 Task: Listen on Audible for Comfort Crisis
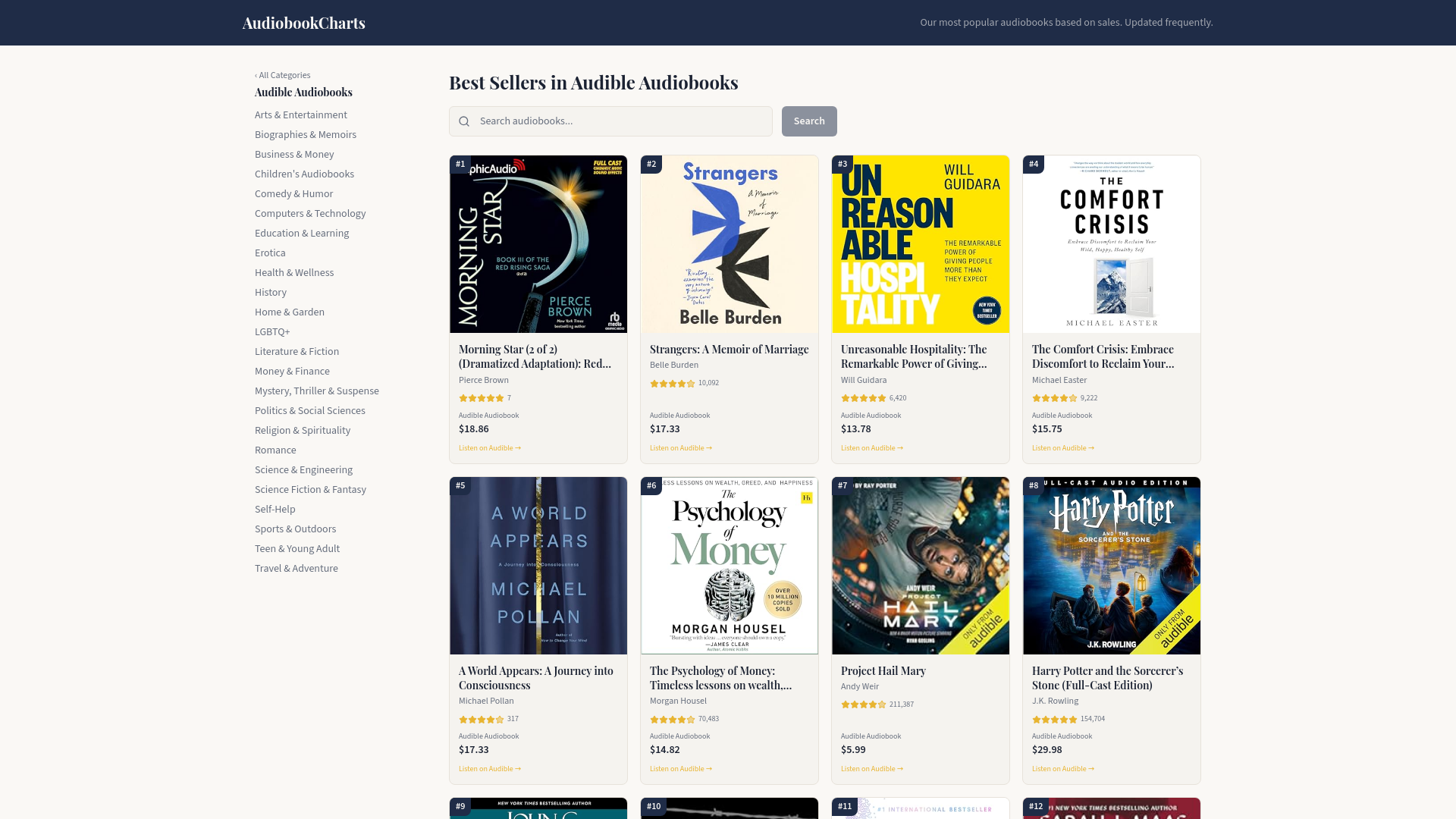(x=1063, y=448)
